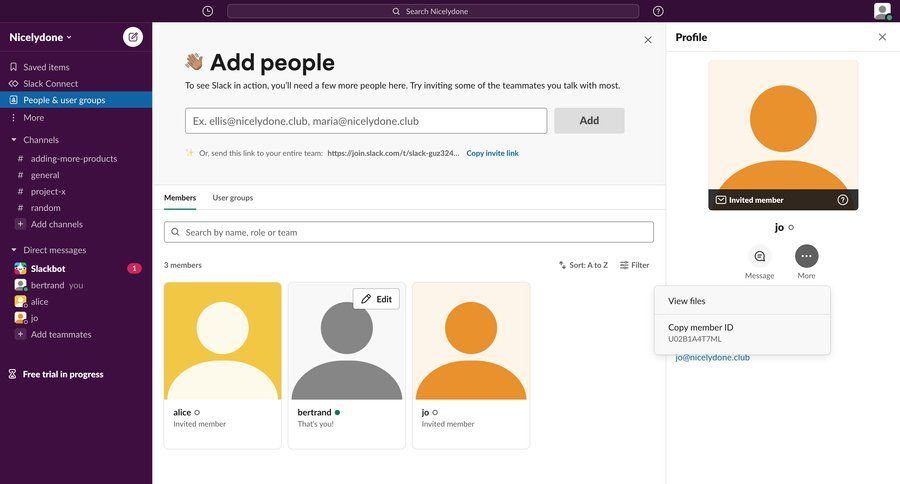
Task: Click the 3 members count text
Action: 183,265
